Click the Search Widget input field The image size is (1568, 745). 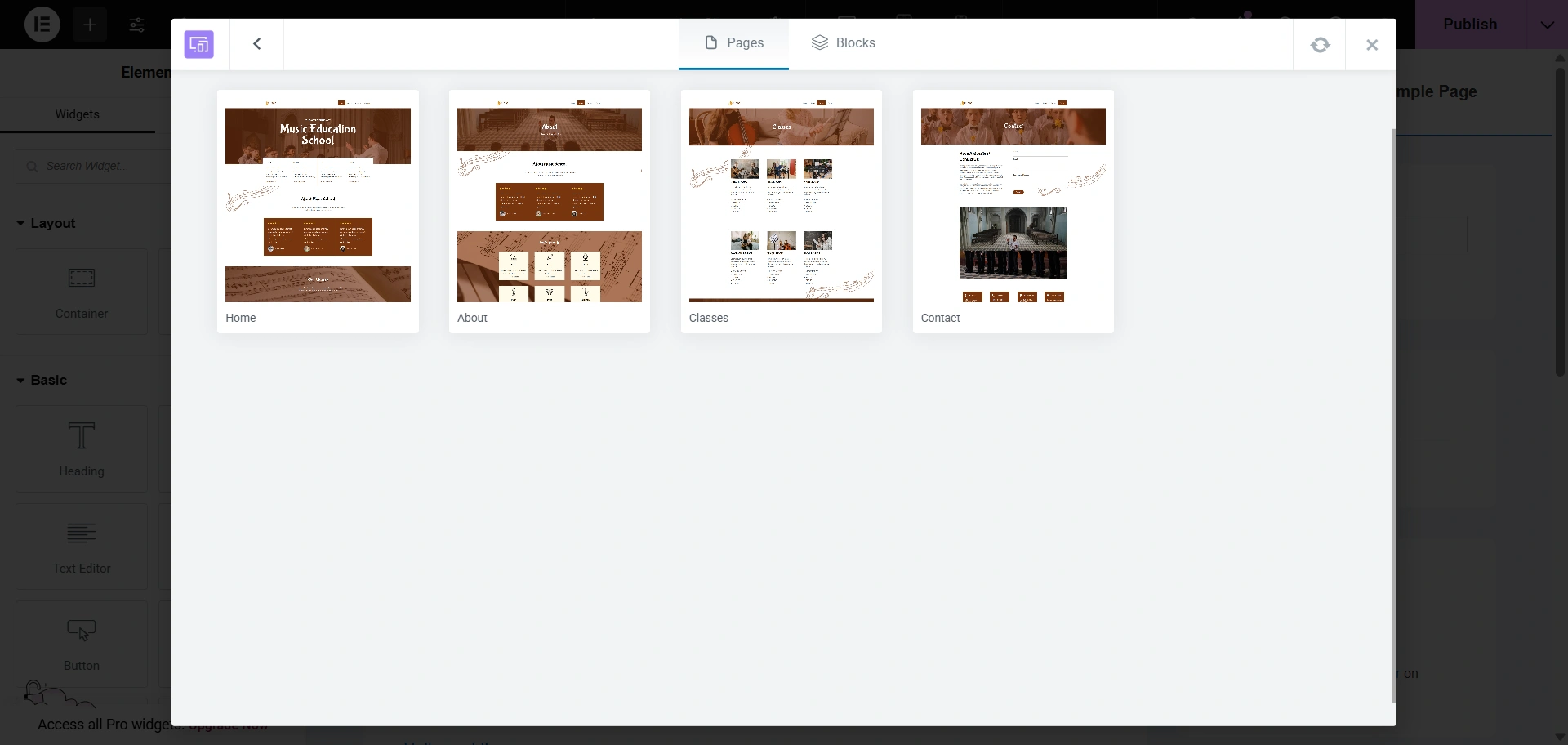[93, 166]
